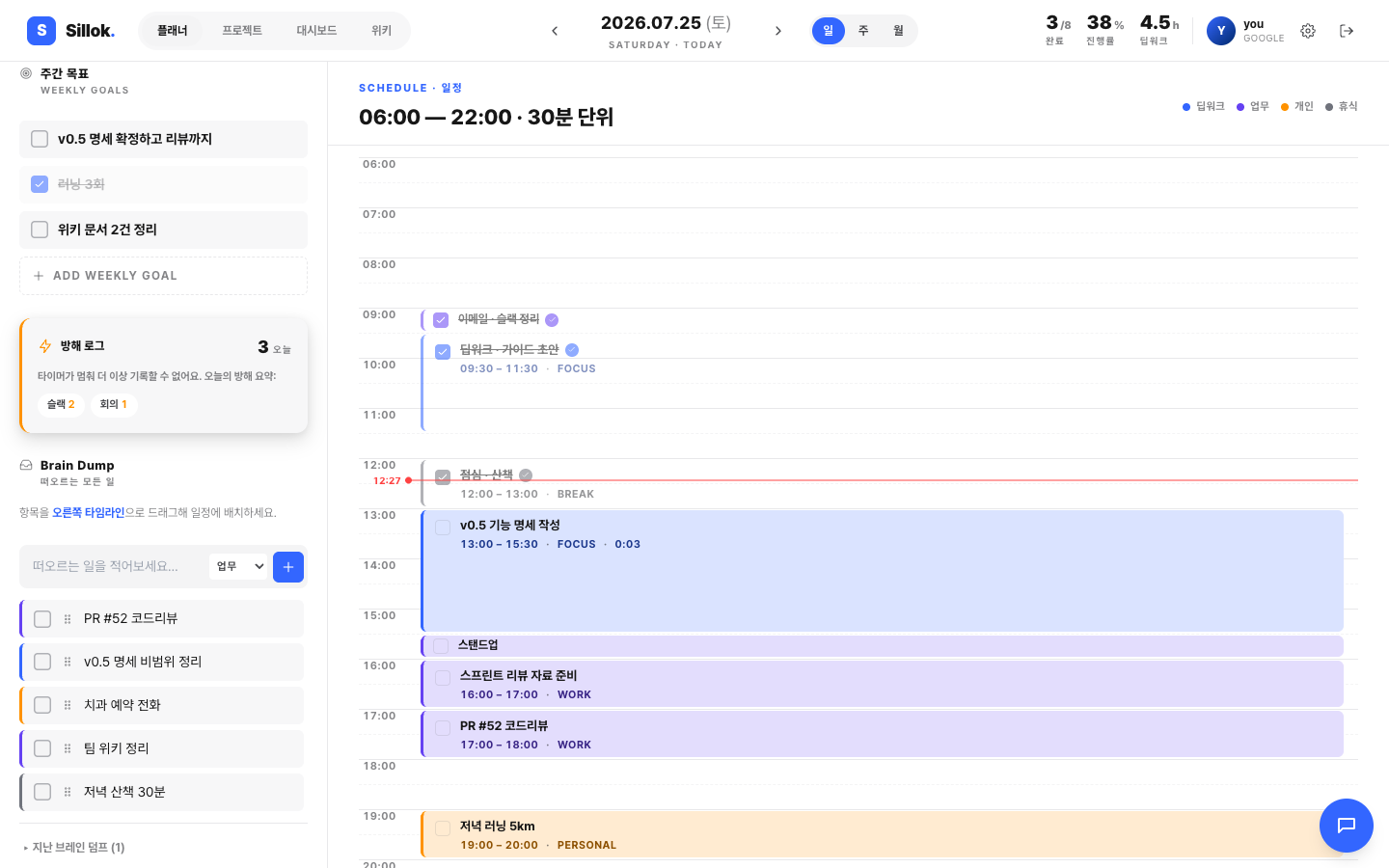Check brain dump item v0.5 명세 비범위 정리

[x=42, y=663]
